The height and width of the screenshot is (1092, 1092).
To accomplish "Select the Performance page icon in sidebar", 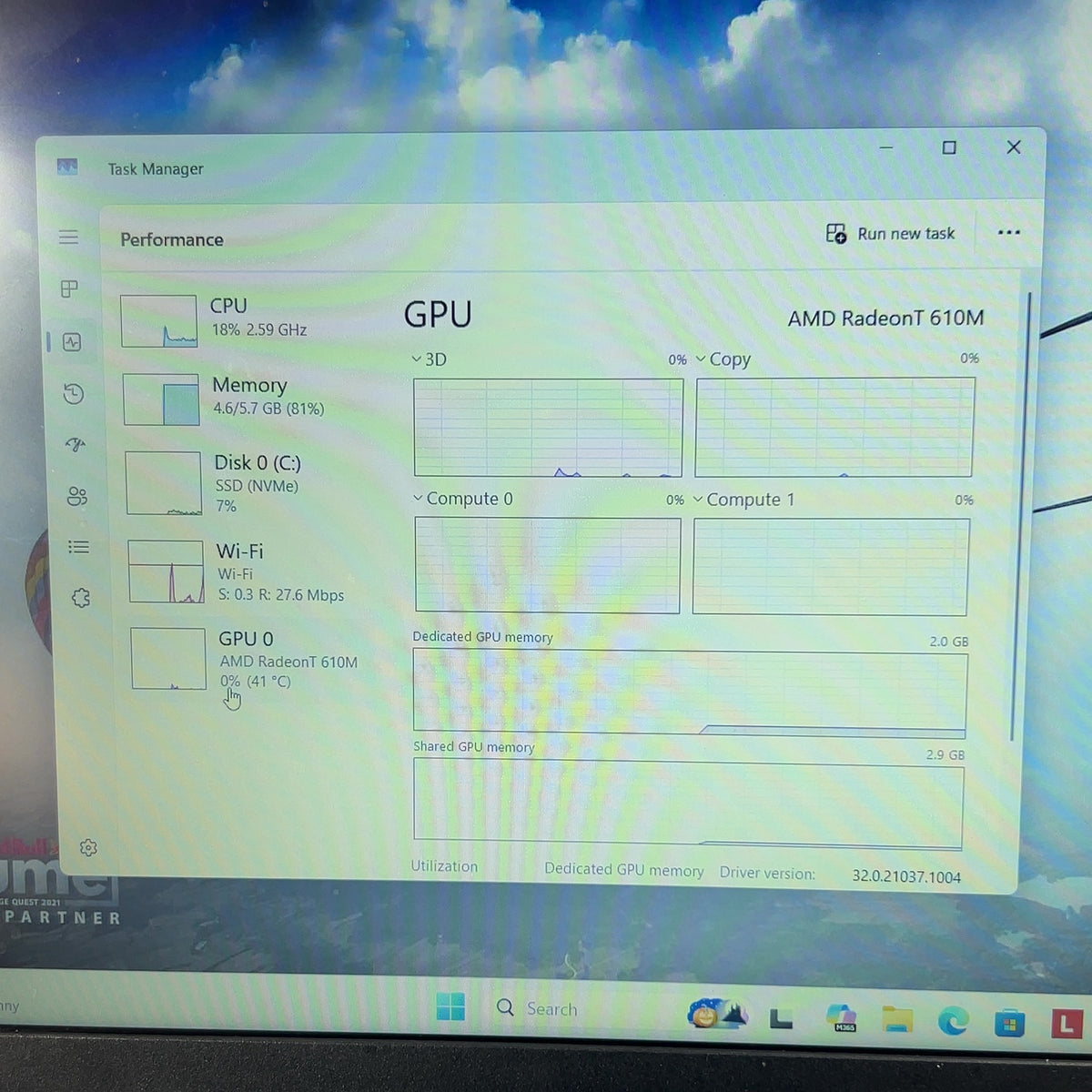I will tap(72, 342).
